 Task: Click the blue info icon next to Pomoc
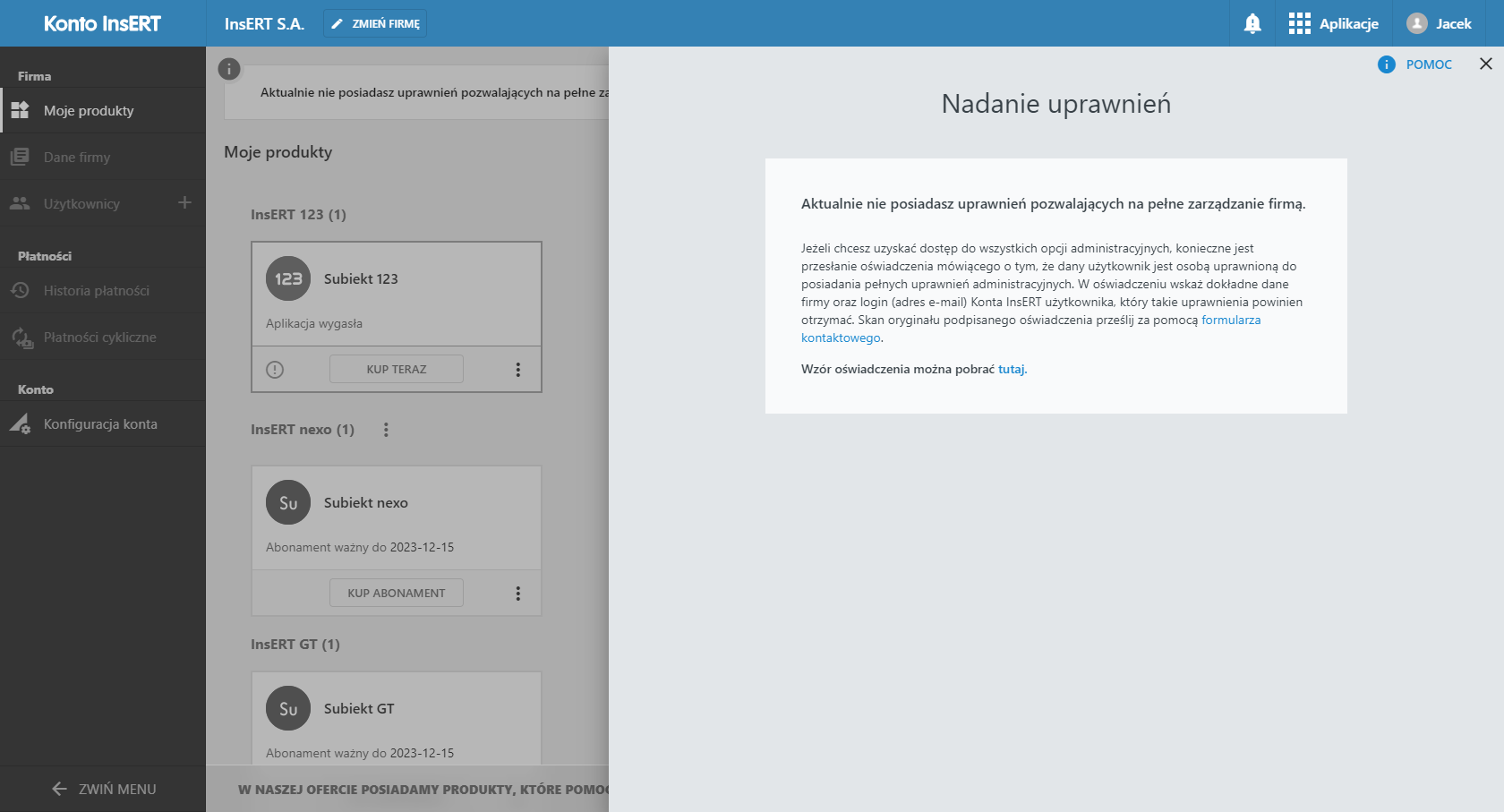click(1387, 64)
